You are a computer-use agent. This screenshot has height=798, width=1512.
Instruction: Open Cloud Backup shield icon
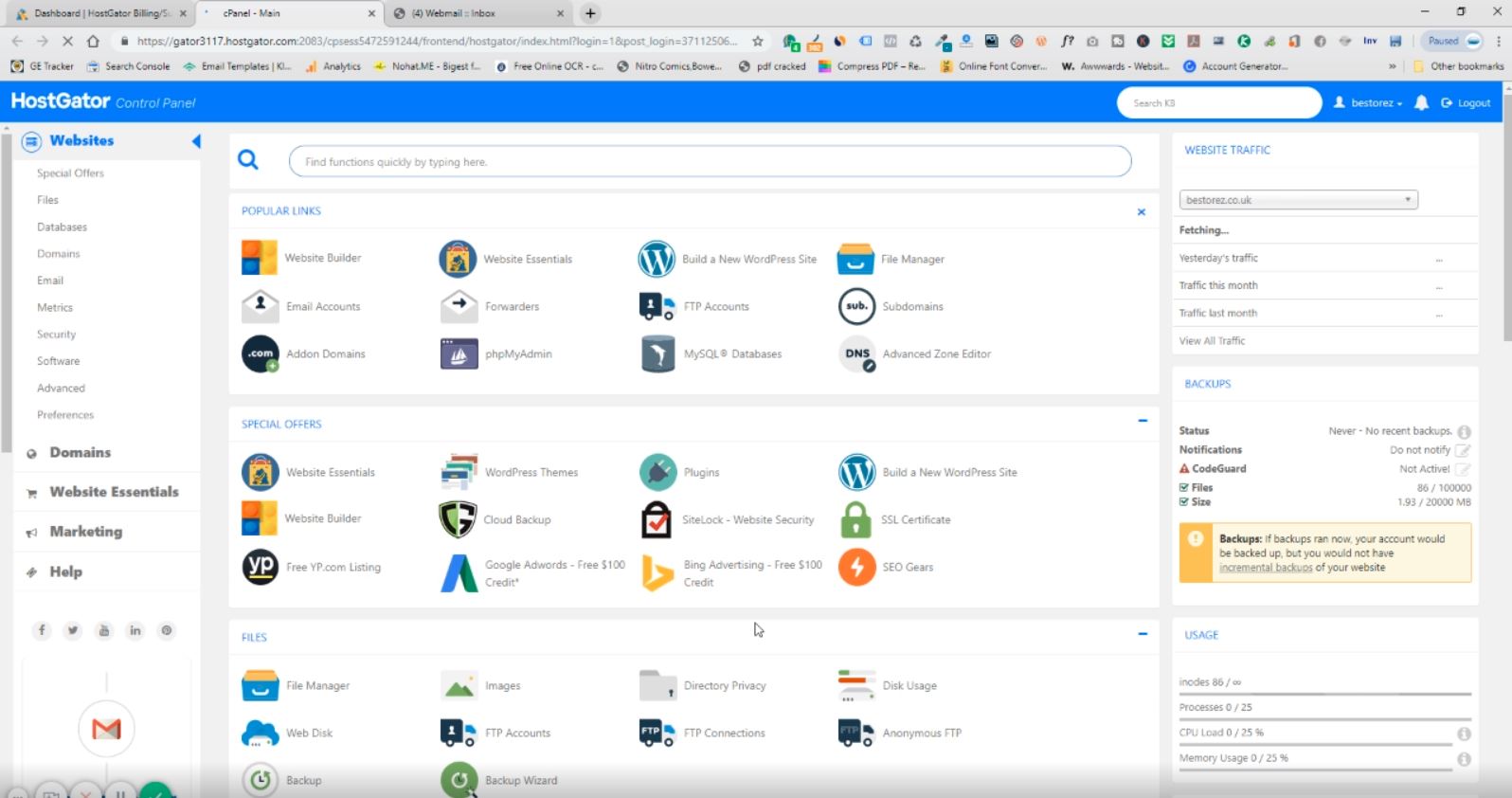458,519
